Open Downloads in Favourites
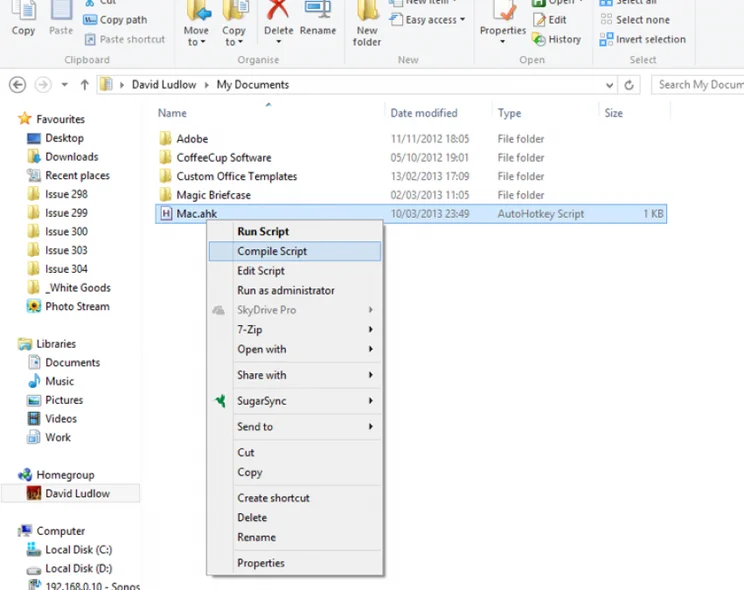Screen dimensions: 744x590 click(x=63, y=157)
